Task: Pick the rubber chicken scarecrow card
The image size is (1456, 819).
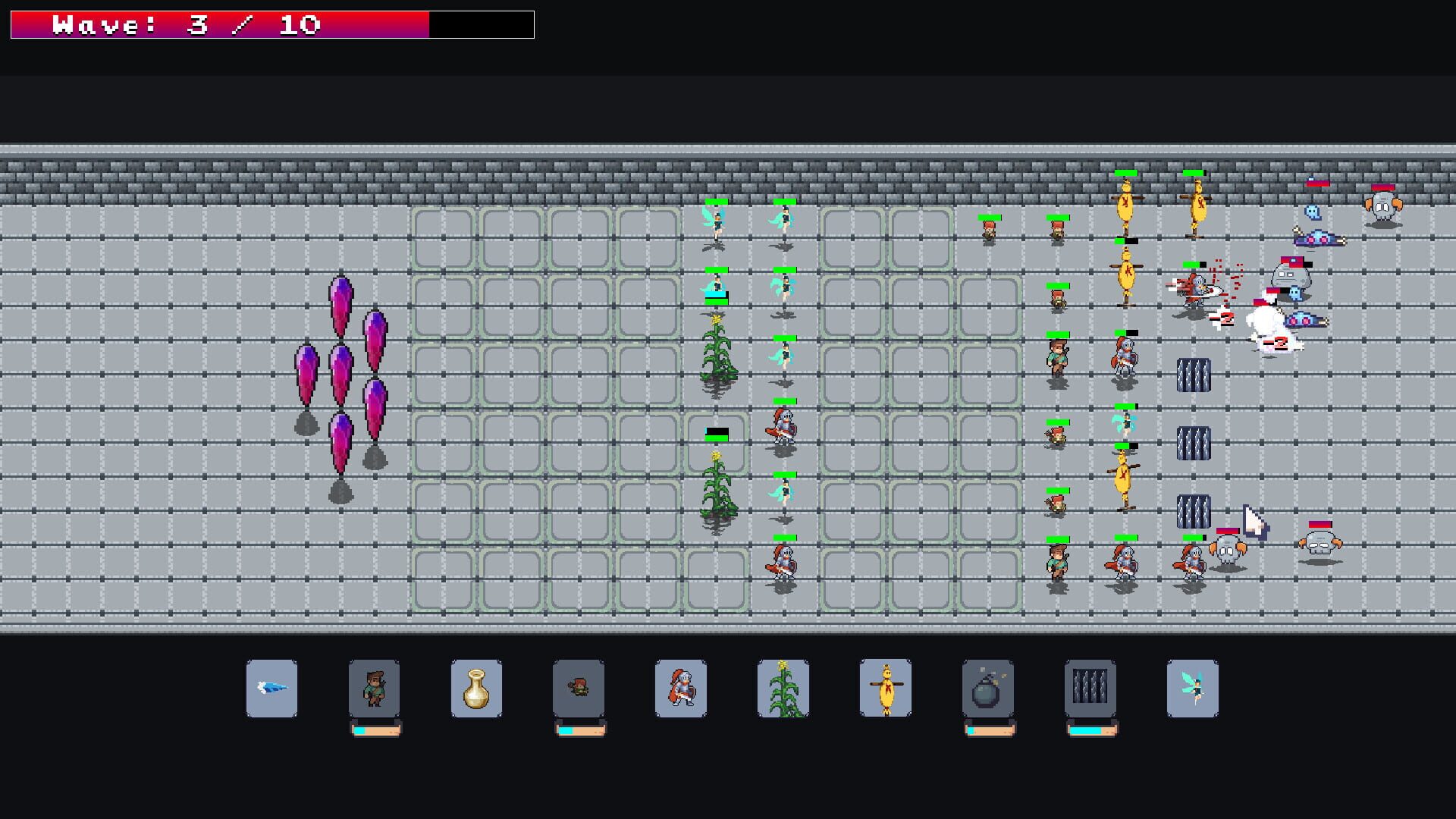Action: (x=886, y=689)
